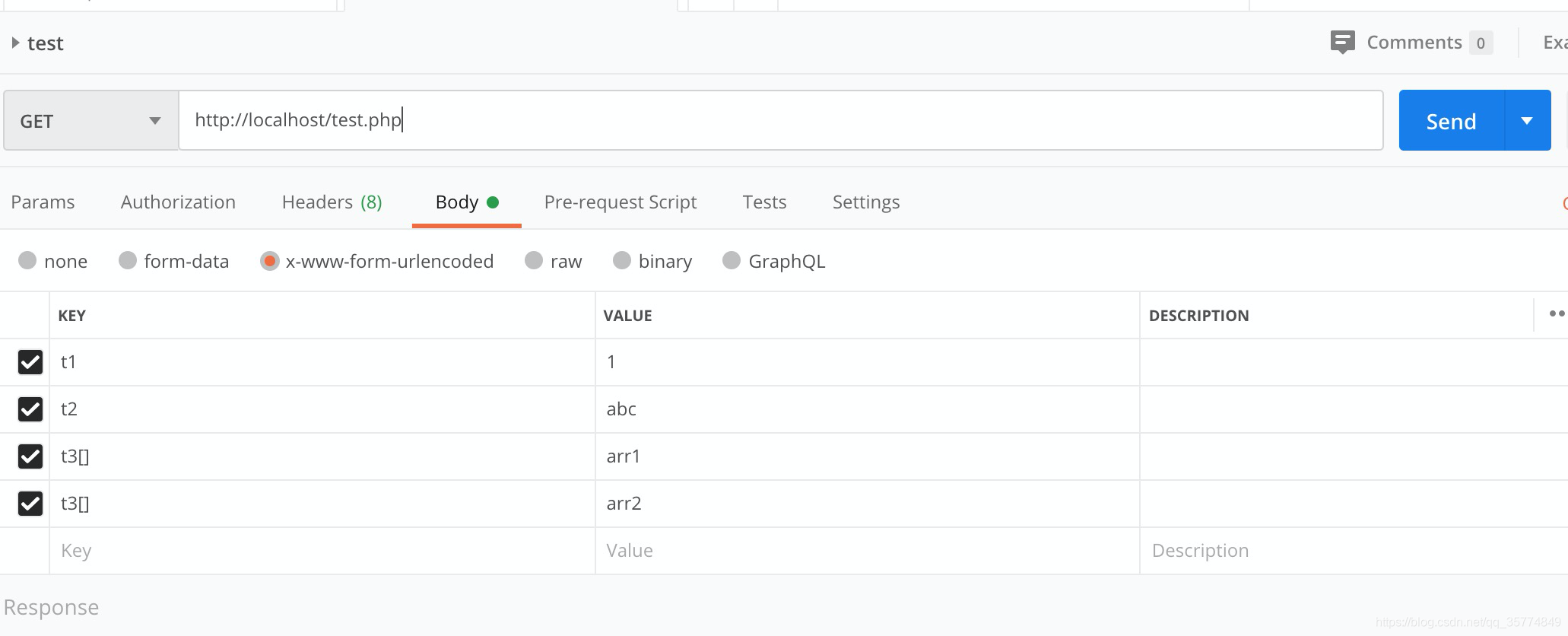Uncheck the t2 parameter checkbox

click(x=30, y=409)
